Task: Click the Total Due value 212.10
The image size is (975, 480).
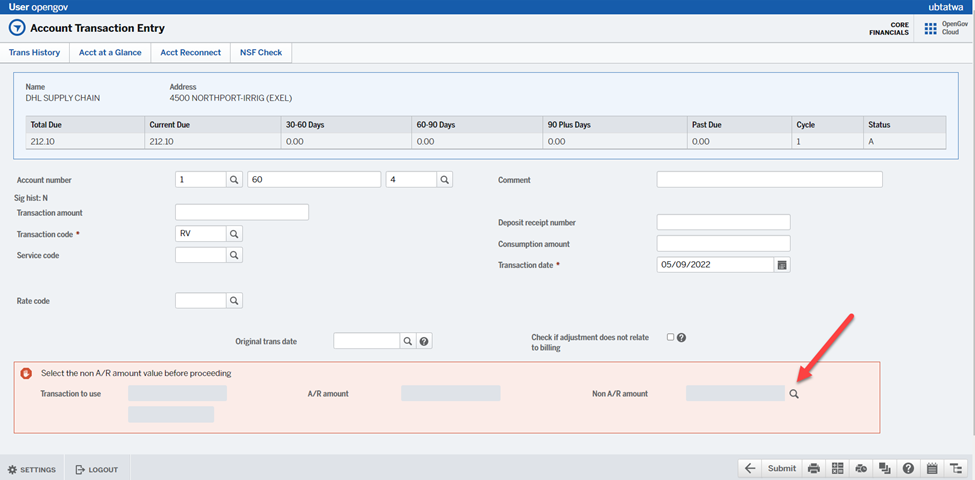Action: click(x=41, y=141)
